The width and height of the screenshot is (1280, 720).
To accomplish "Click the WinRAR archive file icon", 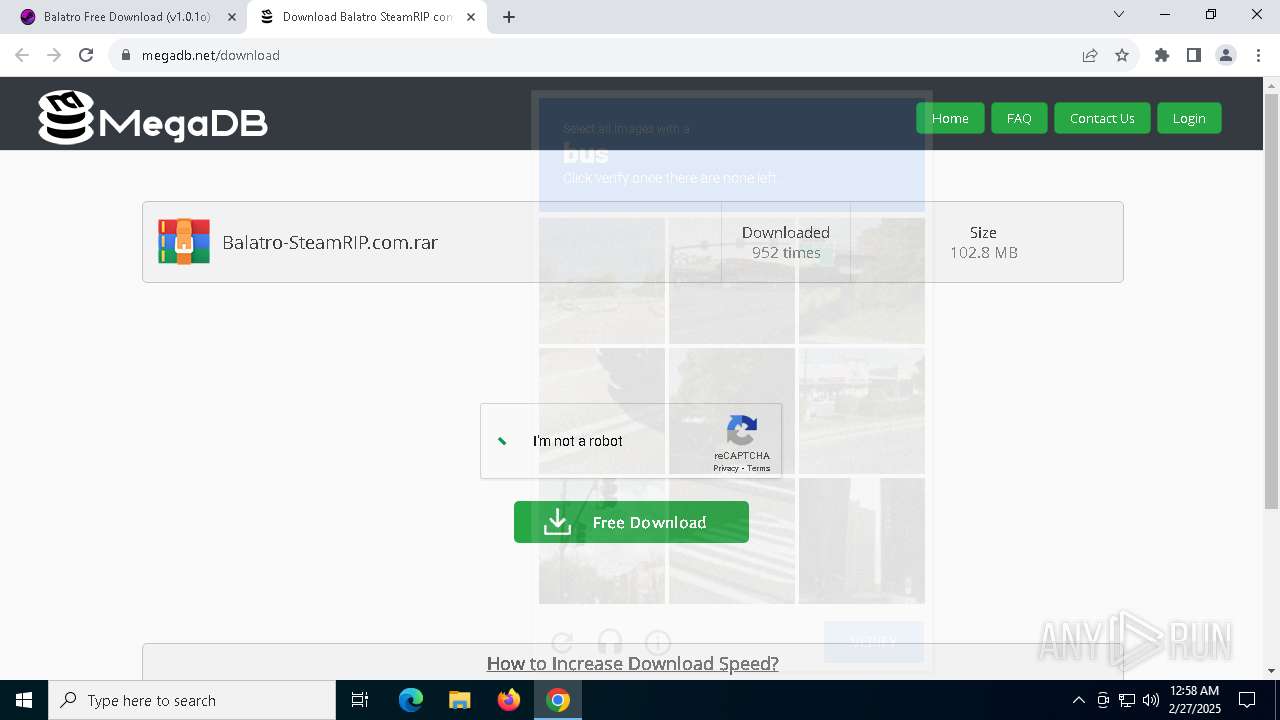I will click(x=184, y=242).
